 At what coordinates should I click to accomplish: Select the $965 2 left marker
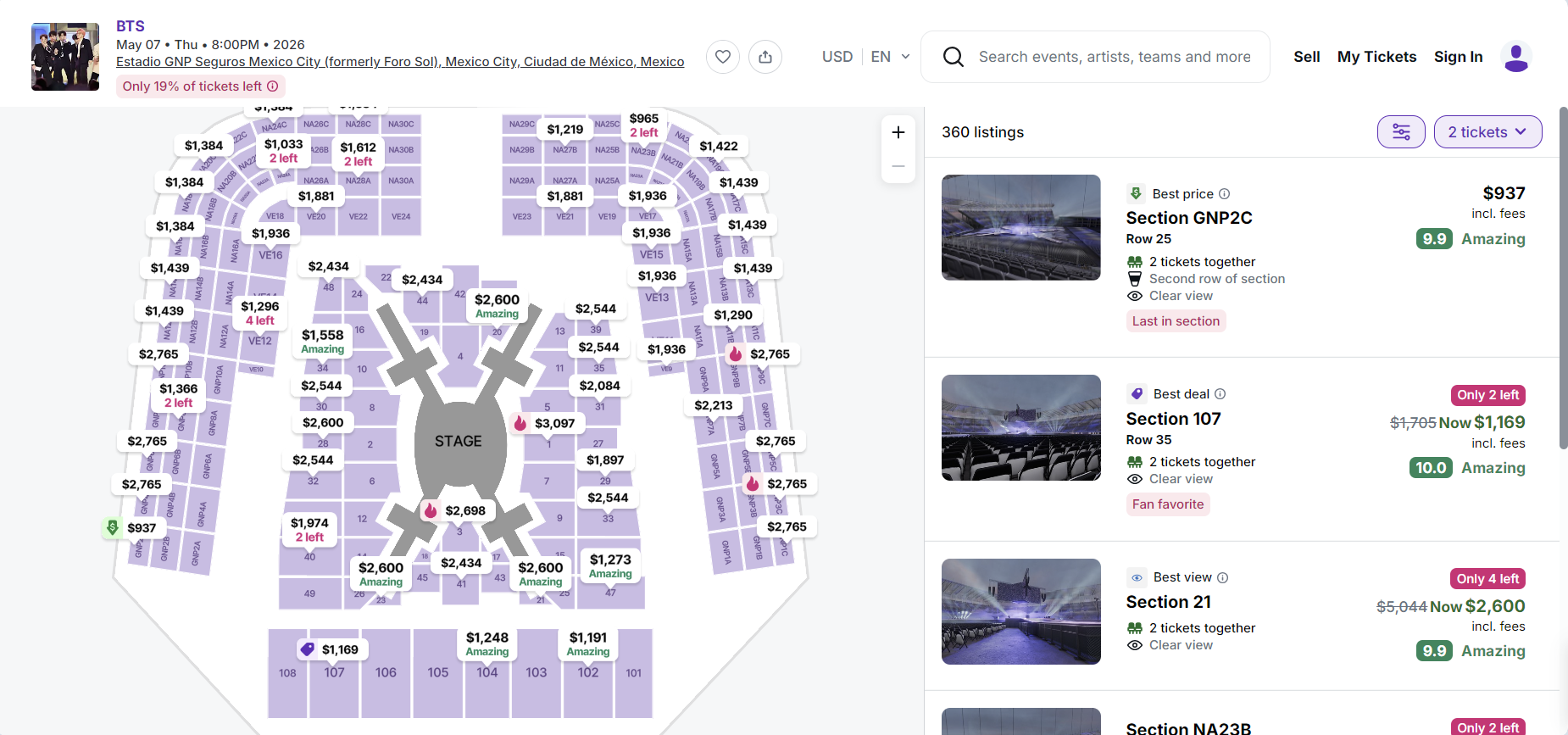pos(644,125)
